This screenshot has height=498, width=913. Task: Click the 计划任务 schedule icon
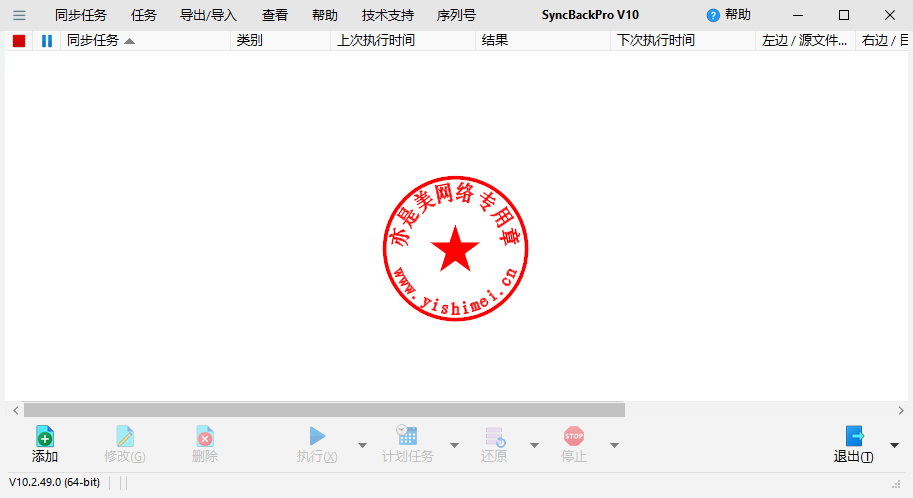[407, 435]
